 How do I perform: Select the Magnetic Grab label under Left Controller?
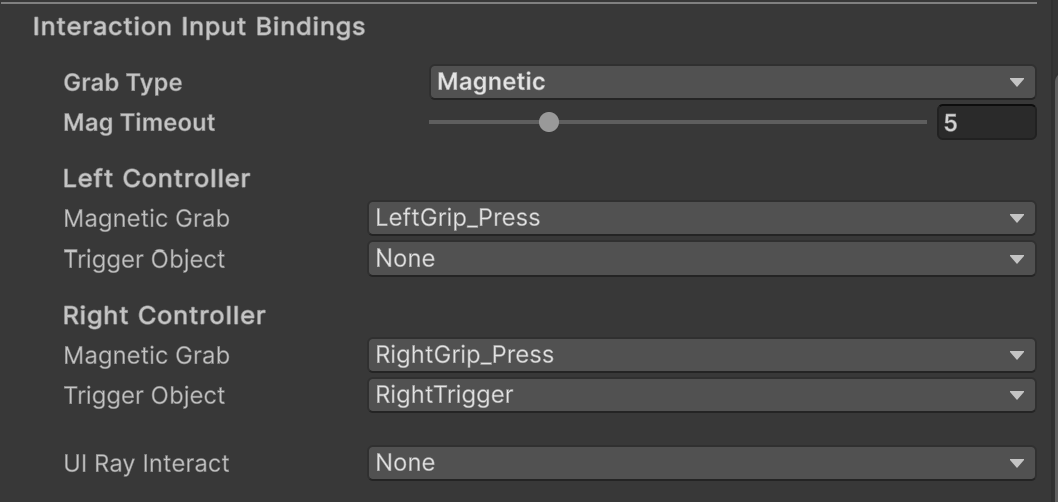146,218
